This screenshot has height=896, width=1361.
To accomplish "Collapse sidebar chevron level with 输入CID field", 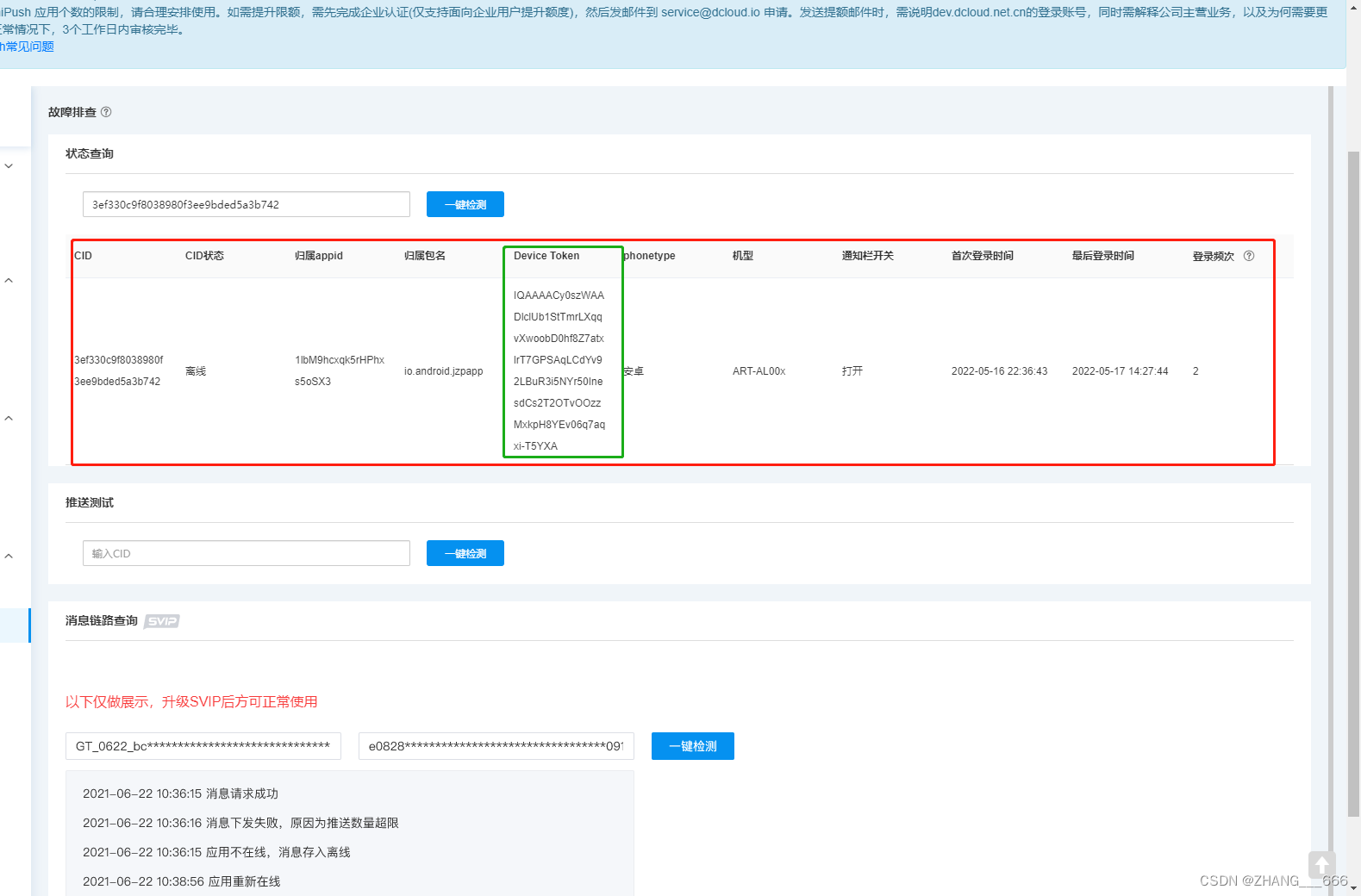I will (x=9, y=556).
